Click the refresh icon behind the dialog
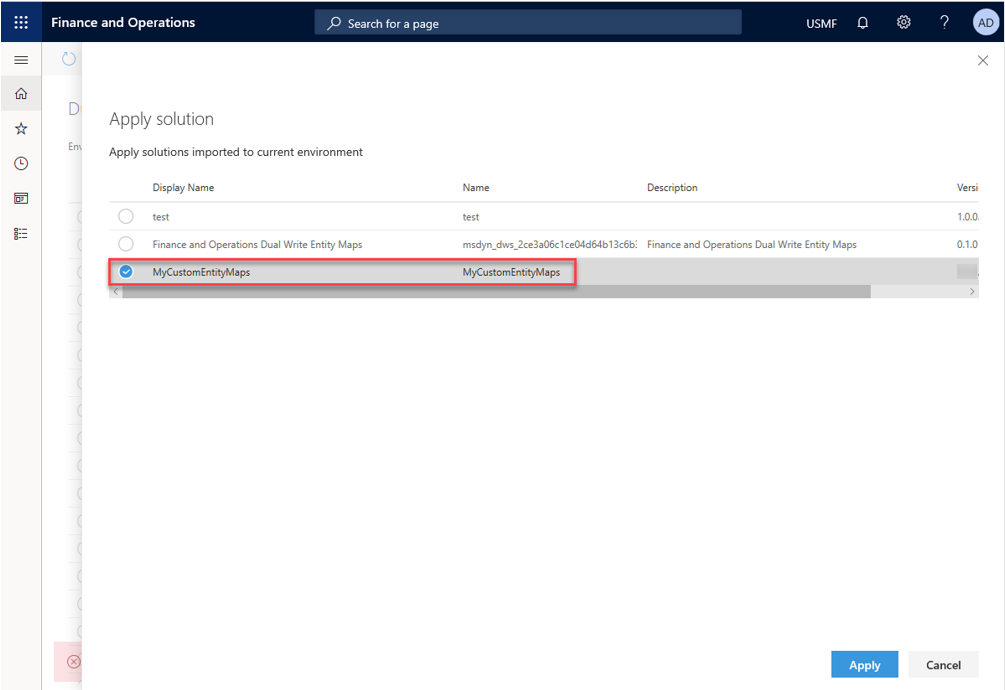This screenshot has height=690, width=1005. (69, 59)
